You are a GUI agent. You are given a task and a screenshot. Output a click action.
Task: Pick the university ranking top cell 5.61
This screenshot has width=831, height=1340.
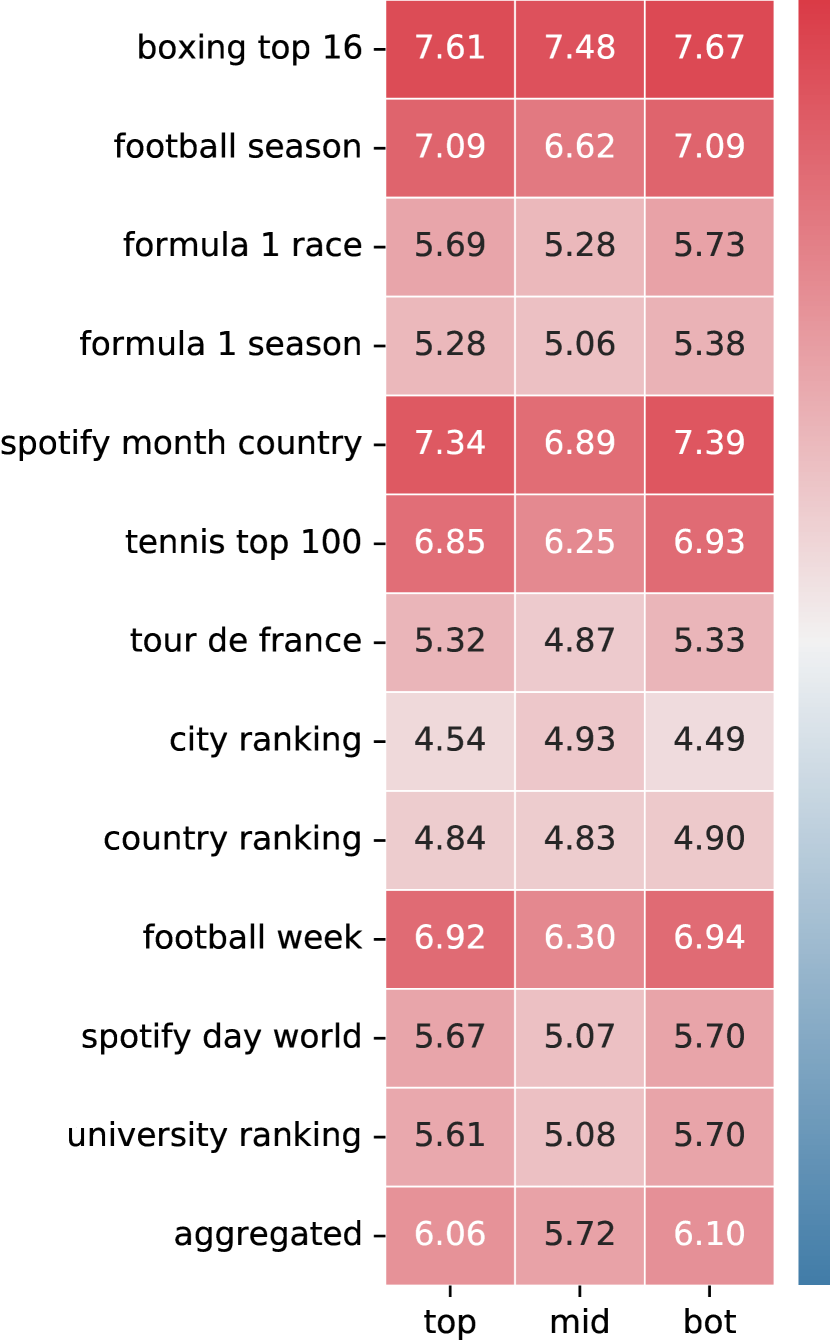(450, 1135)
